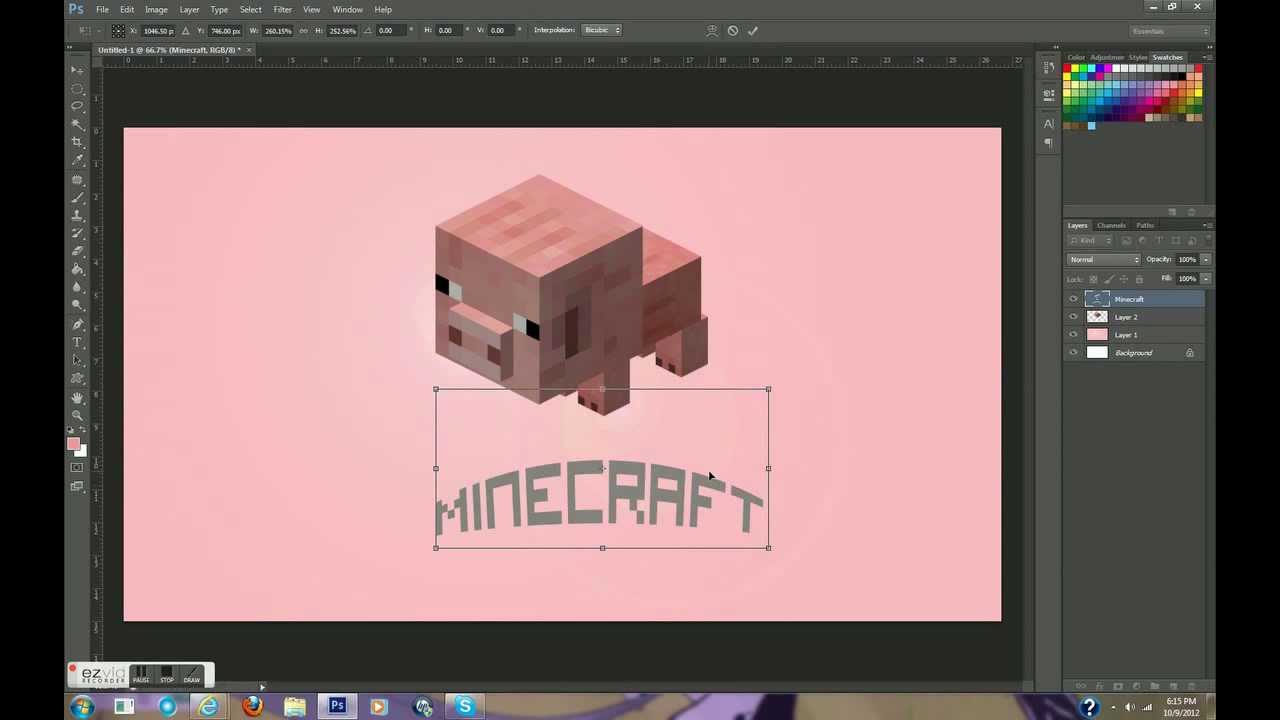Viewport: 1280px width, 720px height.
Task: Click Stop in the ezvid recorder
Action: pyautogui.click(x=166, y=674)
